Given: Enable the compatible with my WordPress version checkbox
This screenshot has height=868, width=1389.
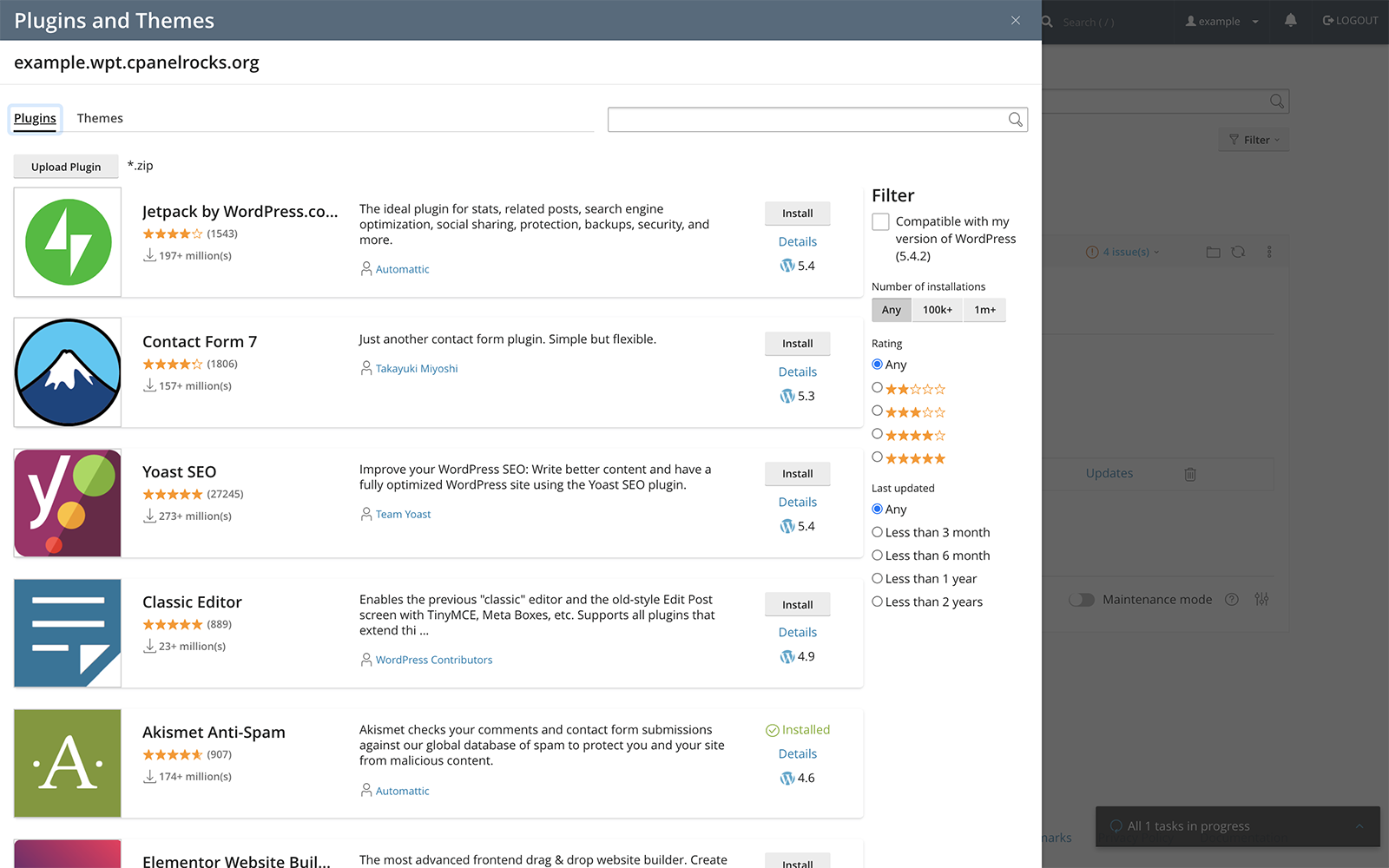Looking at the screenshot, I should tap(880, 222).
